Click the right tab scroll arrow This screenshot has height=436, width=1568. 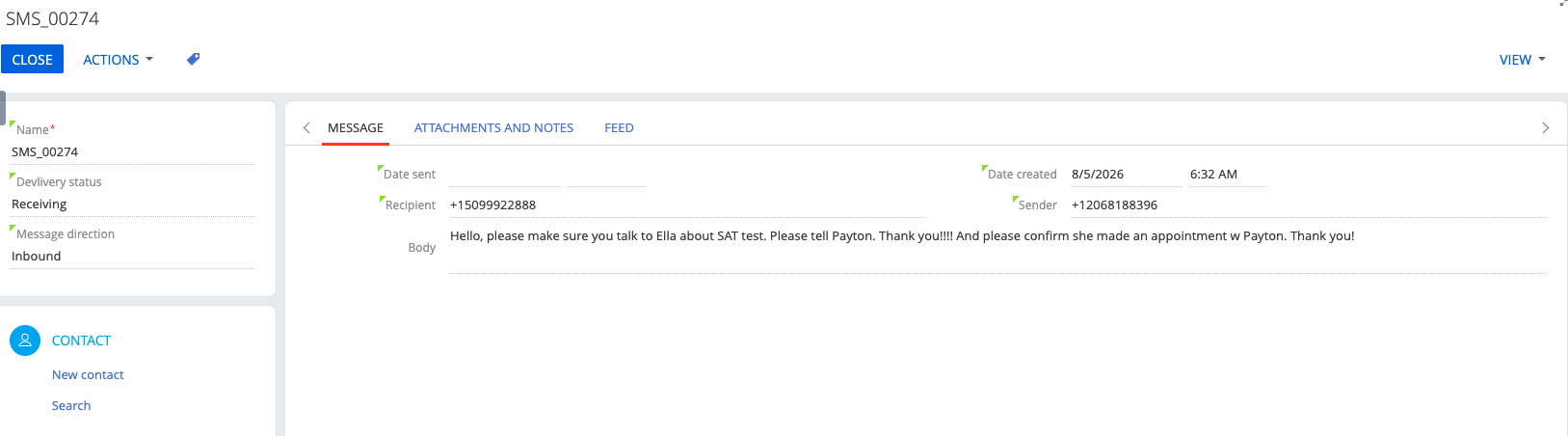click(x=1546, y=127)
